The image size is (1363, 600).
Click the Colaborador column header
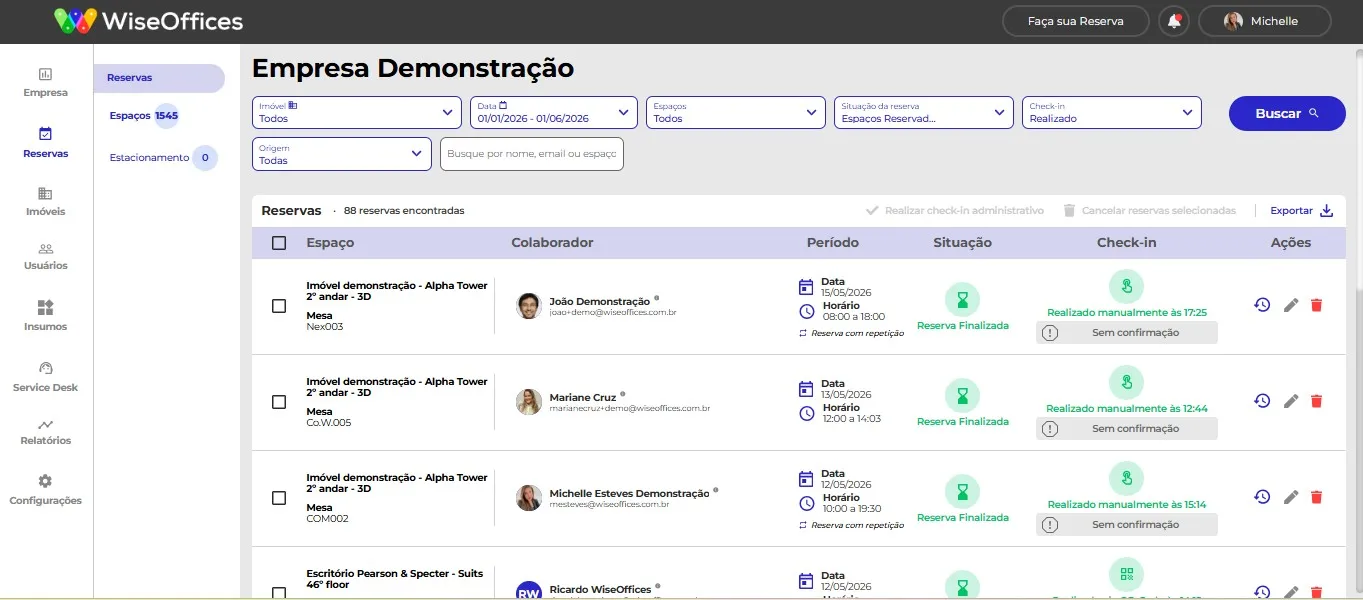pyautogui.click(x=552, y=243)
